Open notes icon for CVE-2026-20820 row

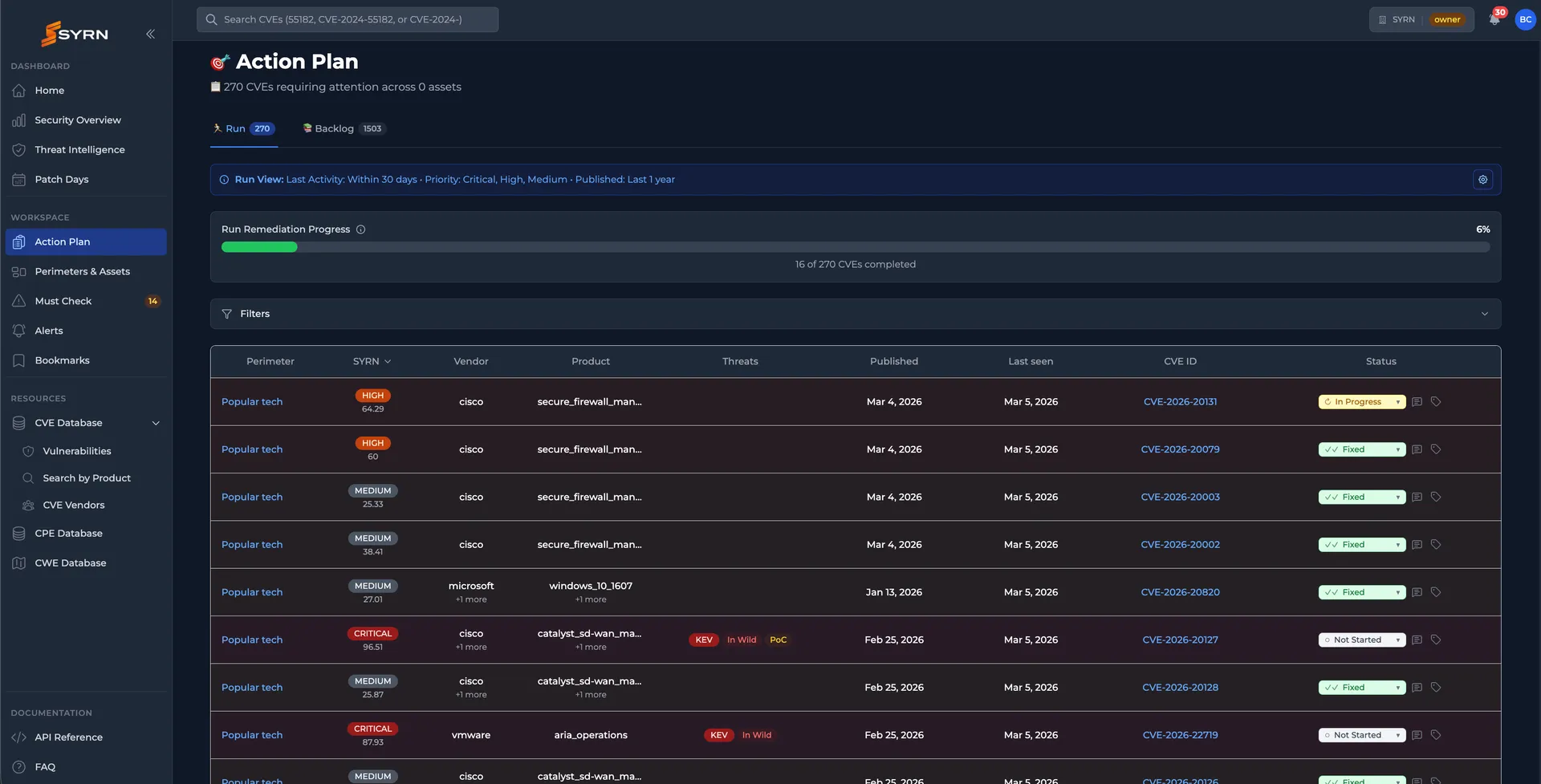1417,592
